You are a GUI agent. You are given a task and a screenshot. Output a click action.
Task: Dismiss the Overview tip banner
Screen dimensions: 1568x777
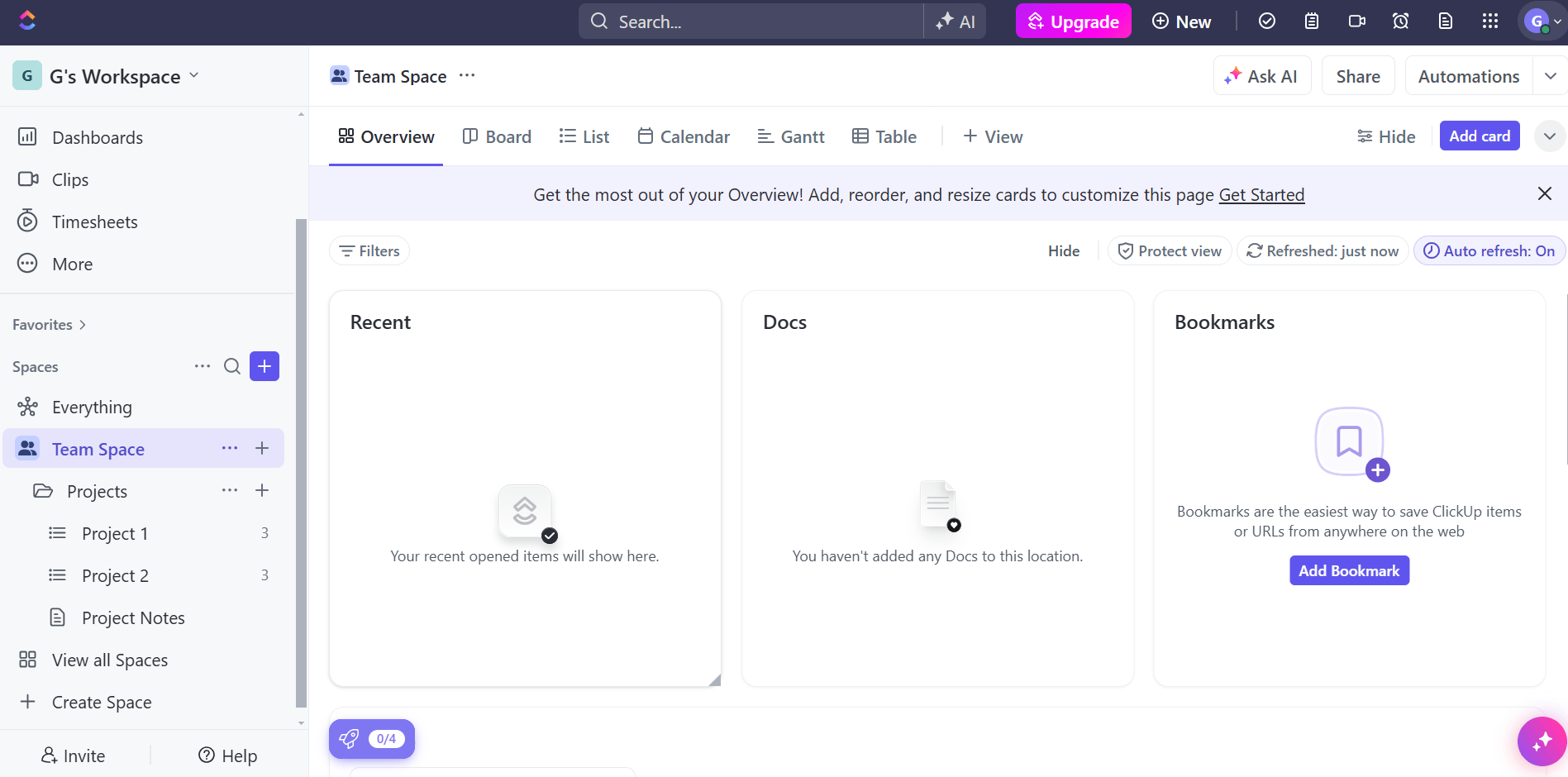1544,193
